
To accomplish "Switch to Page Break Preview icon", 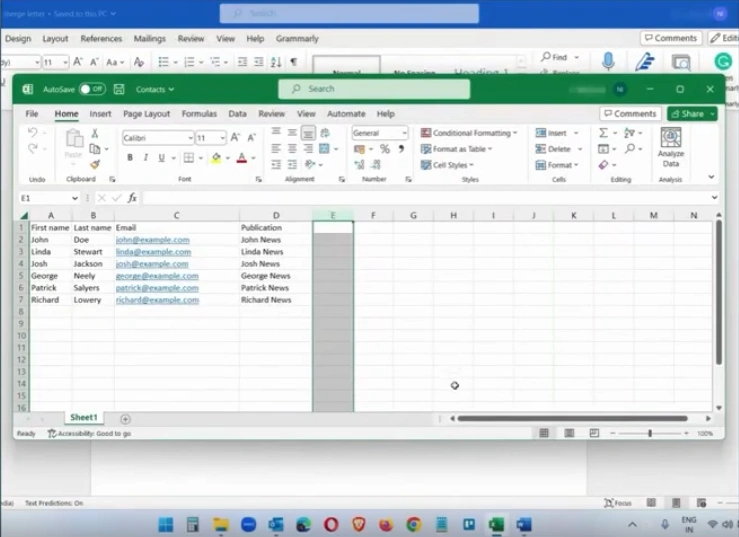I will coord(594,433).
